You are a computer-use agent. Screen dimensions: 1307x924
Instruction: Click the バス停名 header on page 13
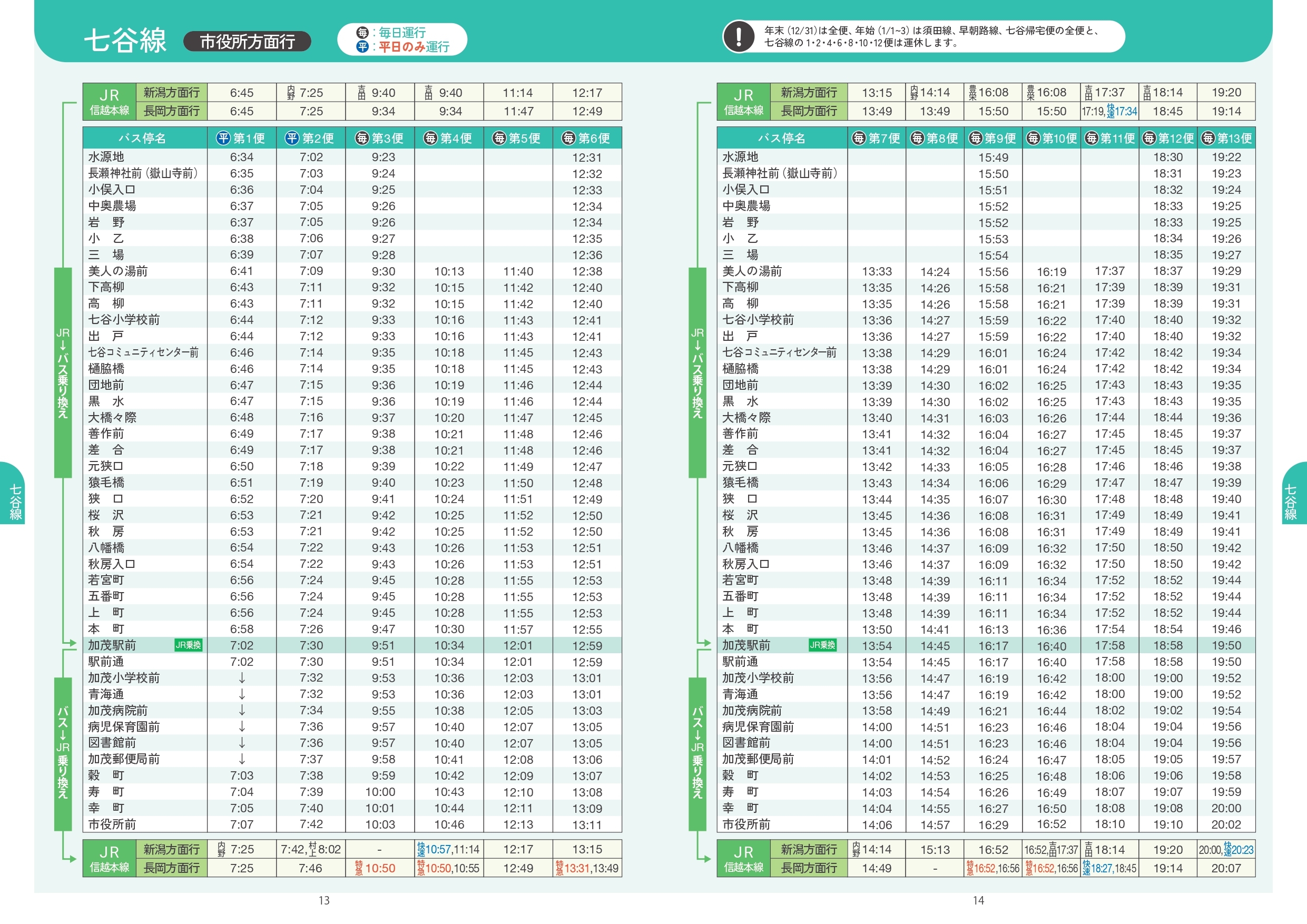pos(142,139)
